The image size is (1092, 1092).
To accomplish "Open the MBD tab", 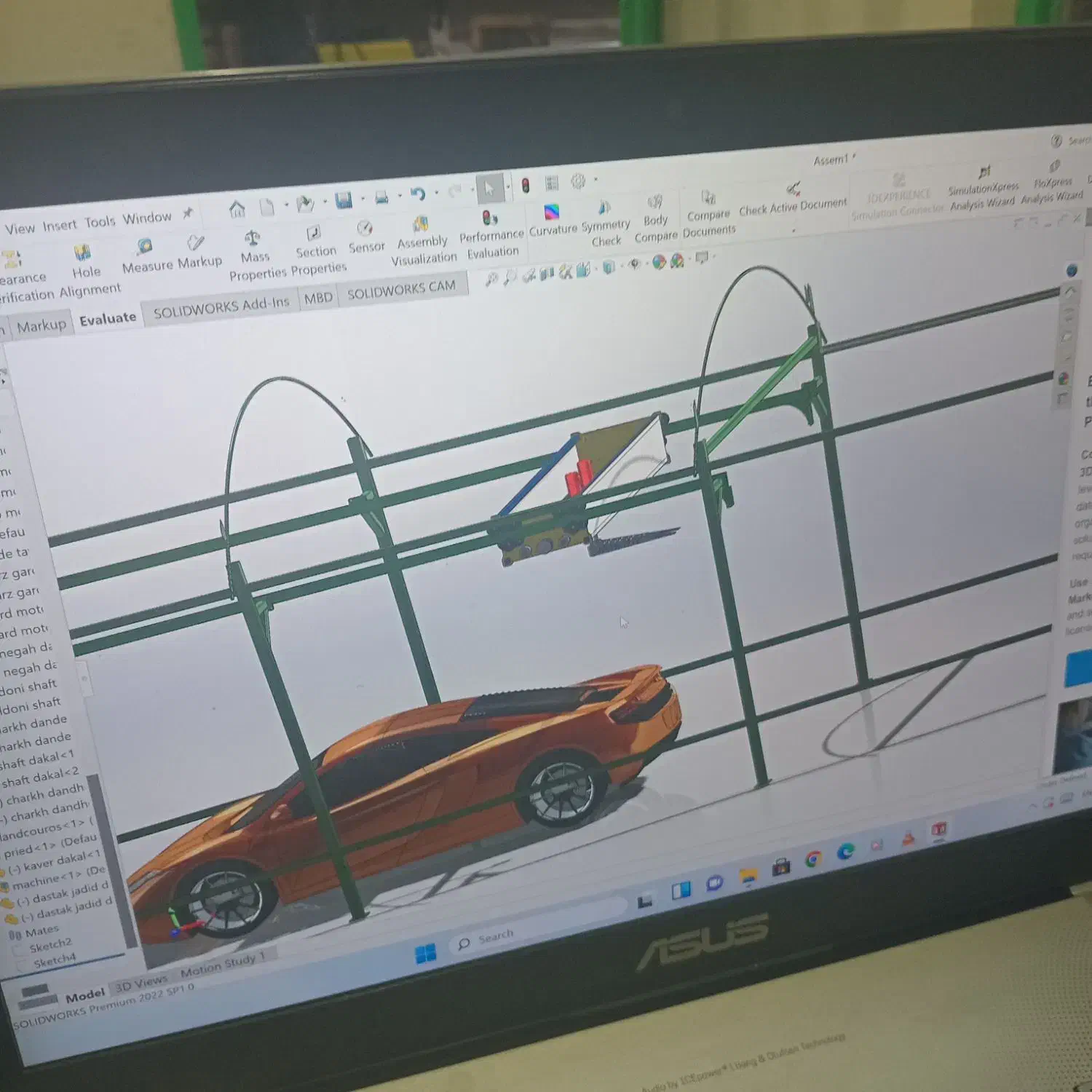I will pyautogui.click(x=318, y=297).
